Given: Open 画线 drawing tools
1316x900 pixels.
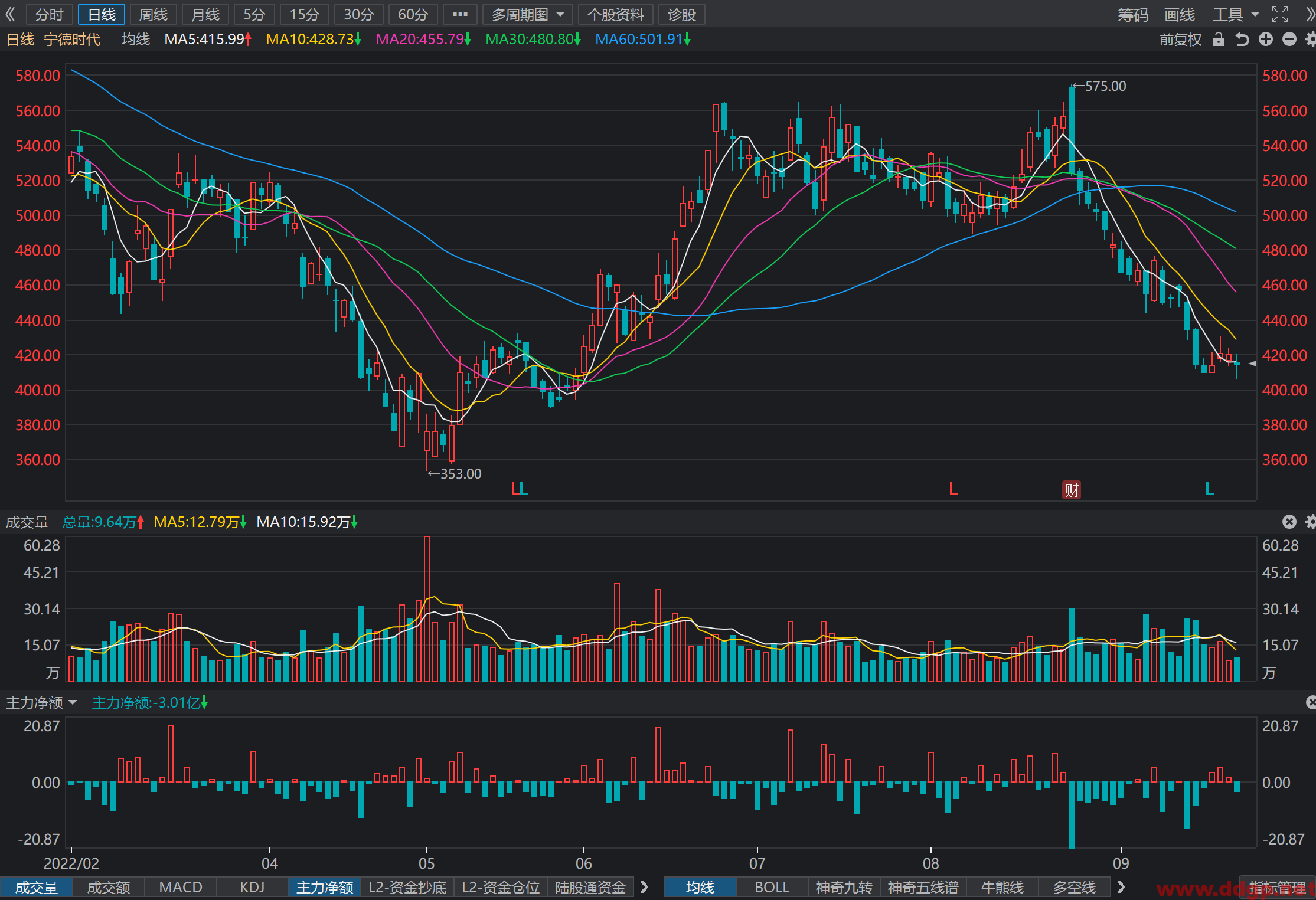Looking at the screenshot, I should (1180, 14).
